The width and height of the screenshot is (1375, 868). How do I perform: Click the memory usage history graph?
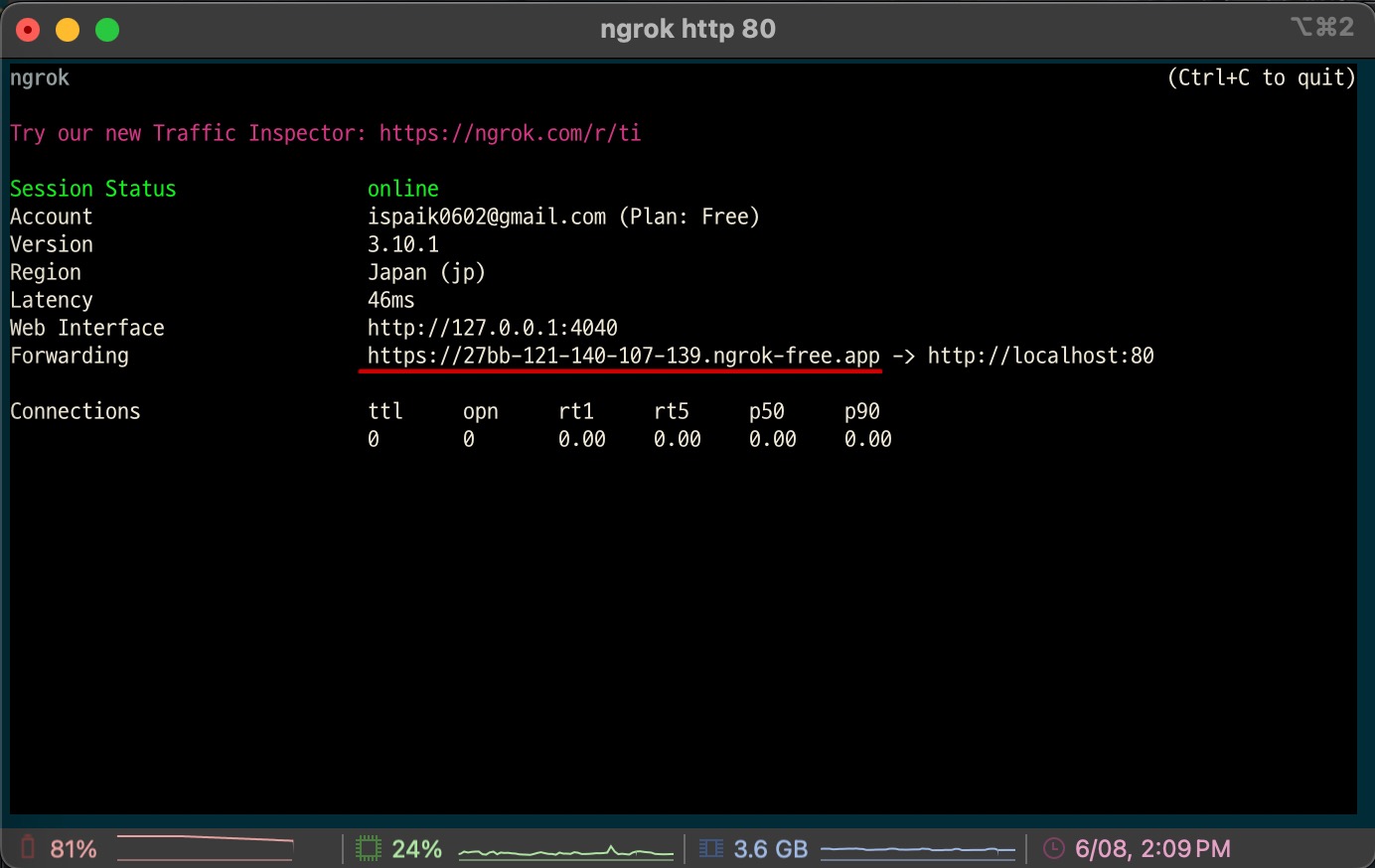pyautogui.click(x=918, y=850)
